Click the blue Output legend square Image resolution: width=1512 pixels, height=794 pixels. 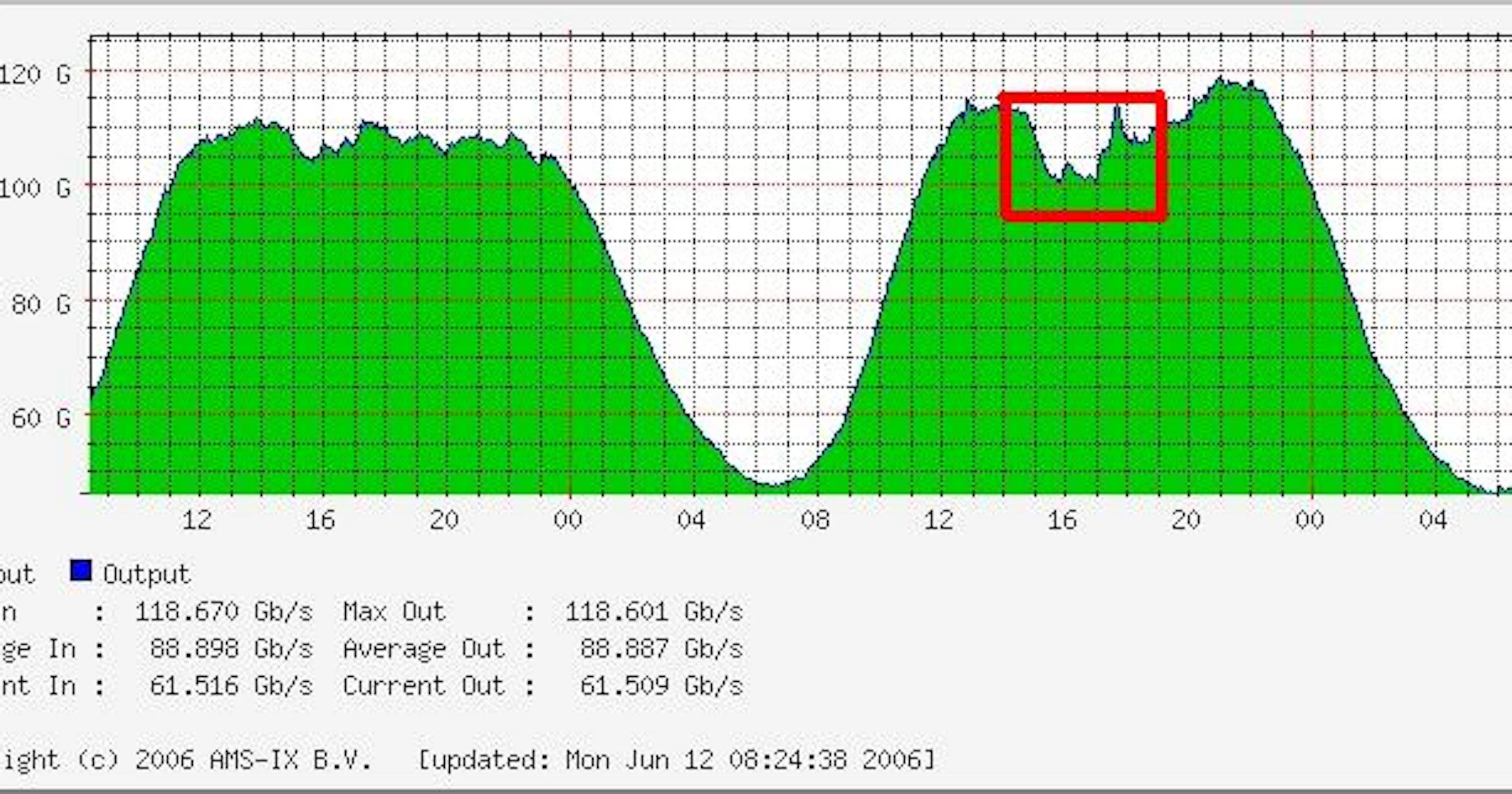click(81, 571)
